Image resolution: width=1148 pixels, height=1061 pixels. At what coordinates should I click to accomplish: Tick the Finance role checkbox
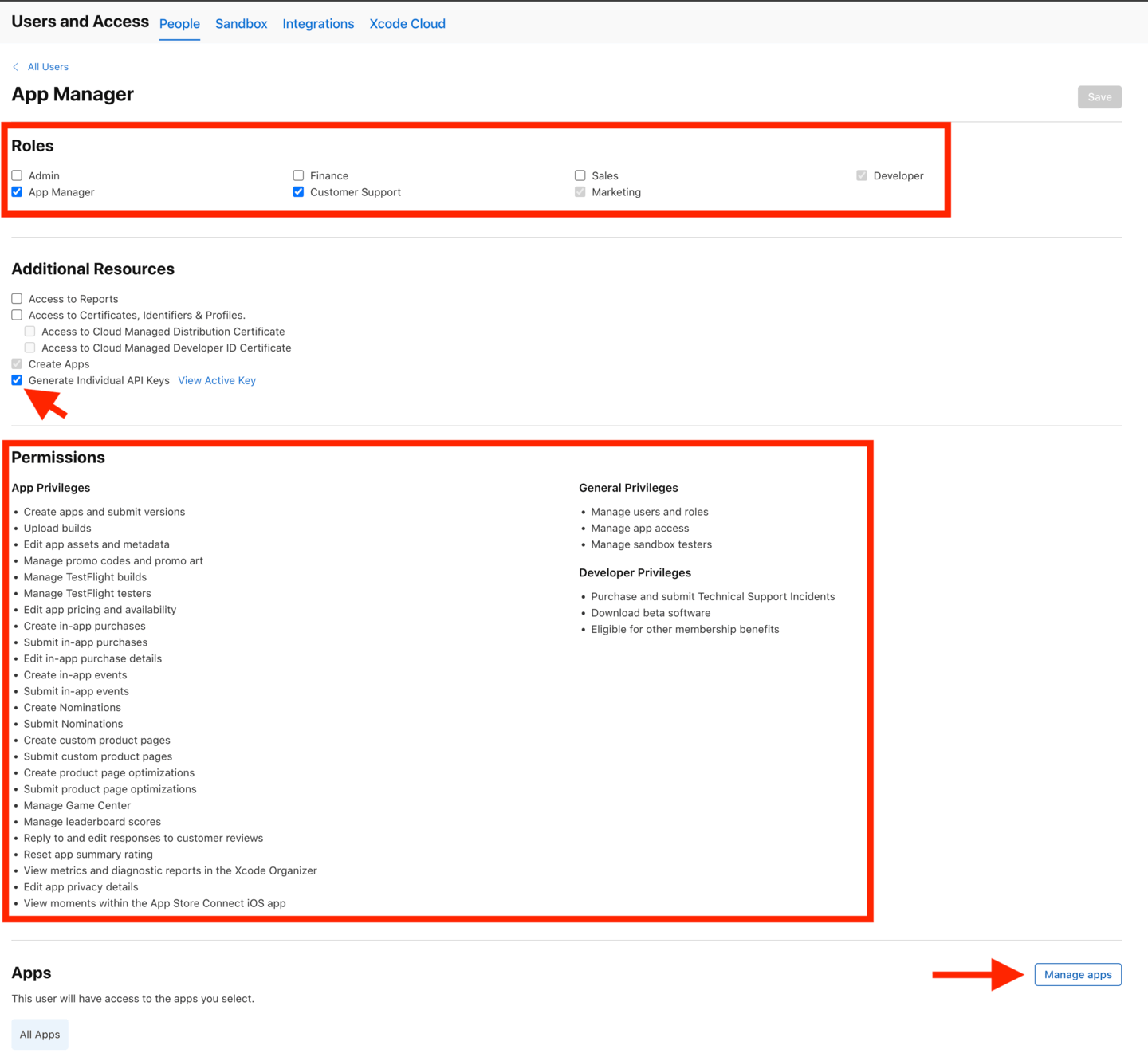point(298,175)
